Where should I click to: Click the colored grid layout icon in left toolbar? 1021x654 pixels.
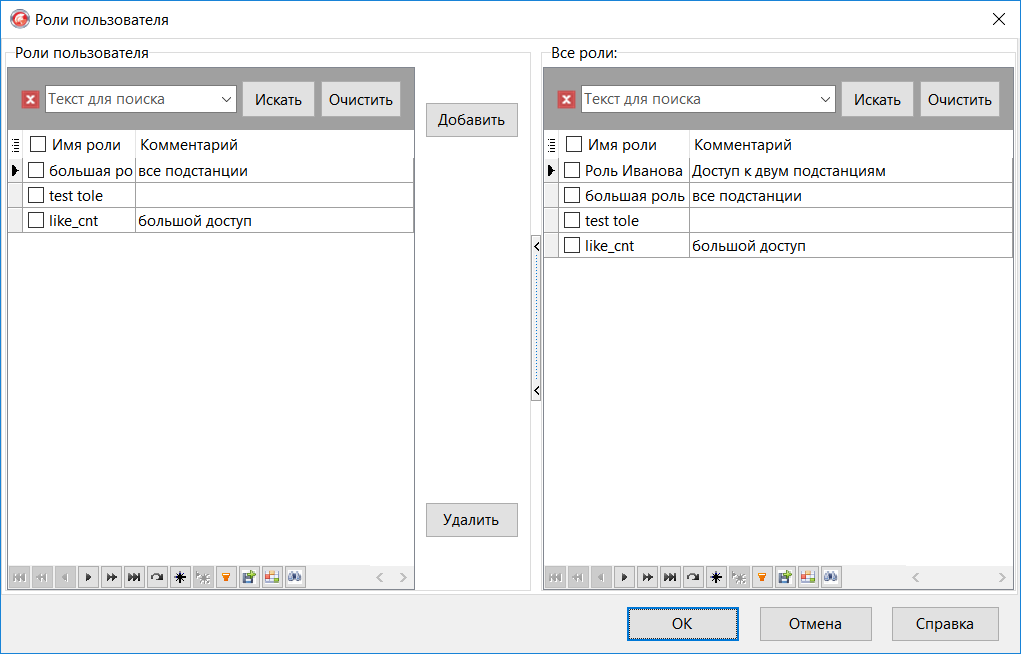coord(272,577)
